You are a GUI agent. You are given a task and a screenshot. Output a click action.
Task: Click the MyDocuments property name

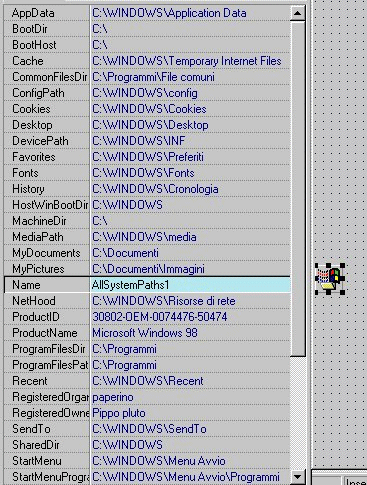pos(46,253)
